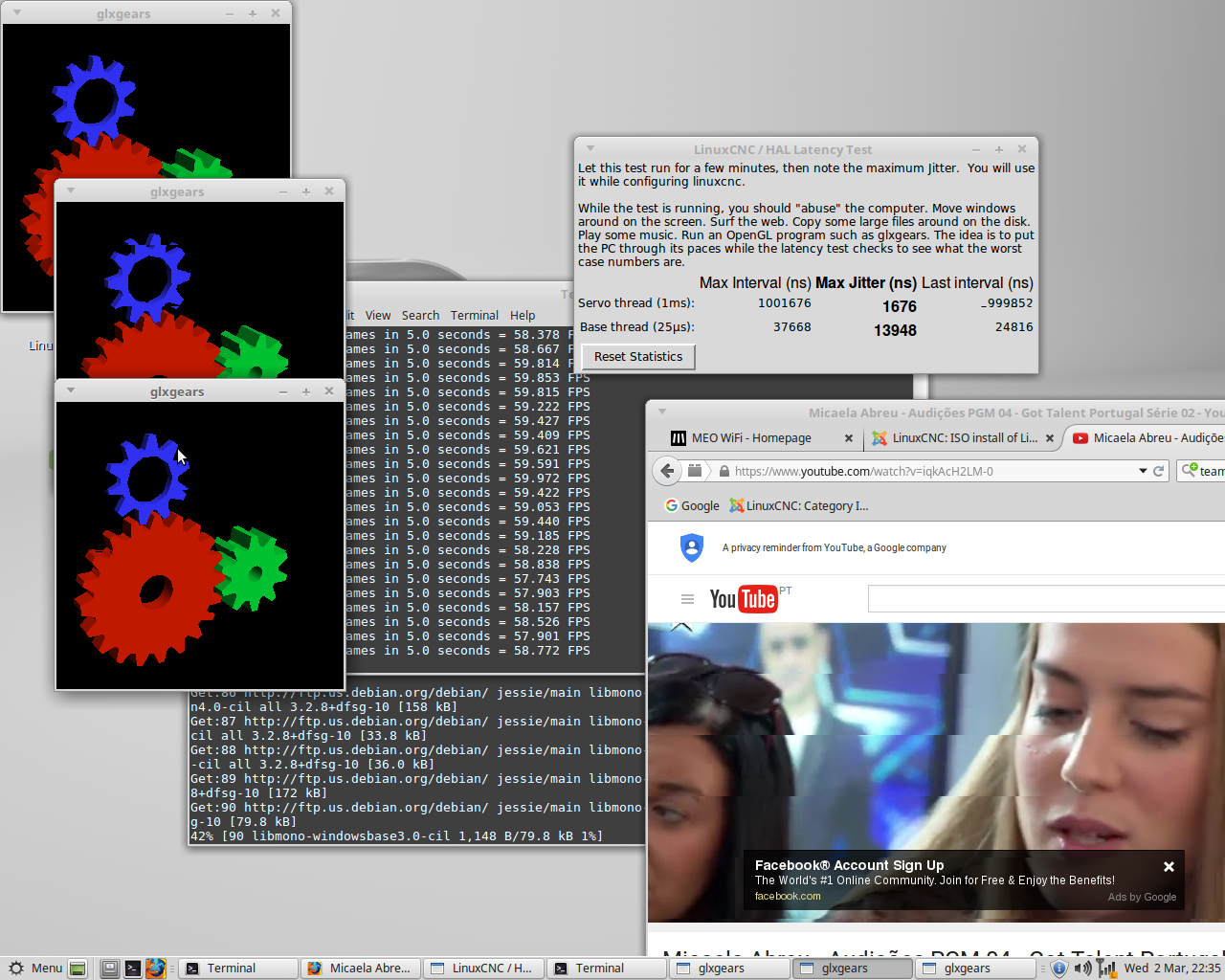Select the apt progress line starting with 42%
Screen dimensions: 1225x980
point(396,836)
